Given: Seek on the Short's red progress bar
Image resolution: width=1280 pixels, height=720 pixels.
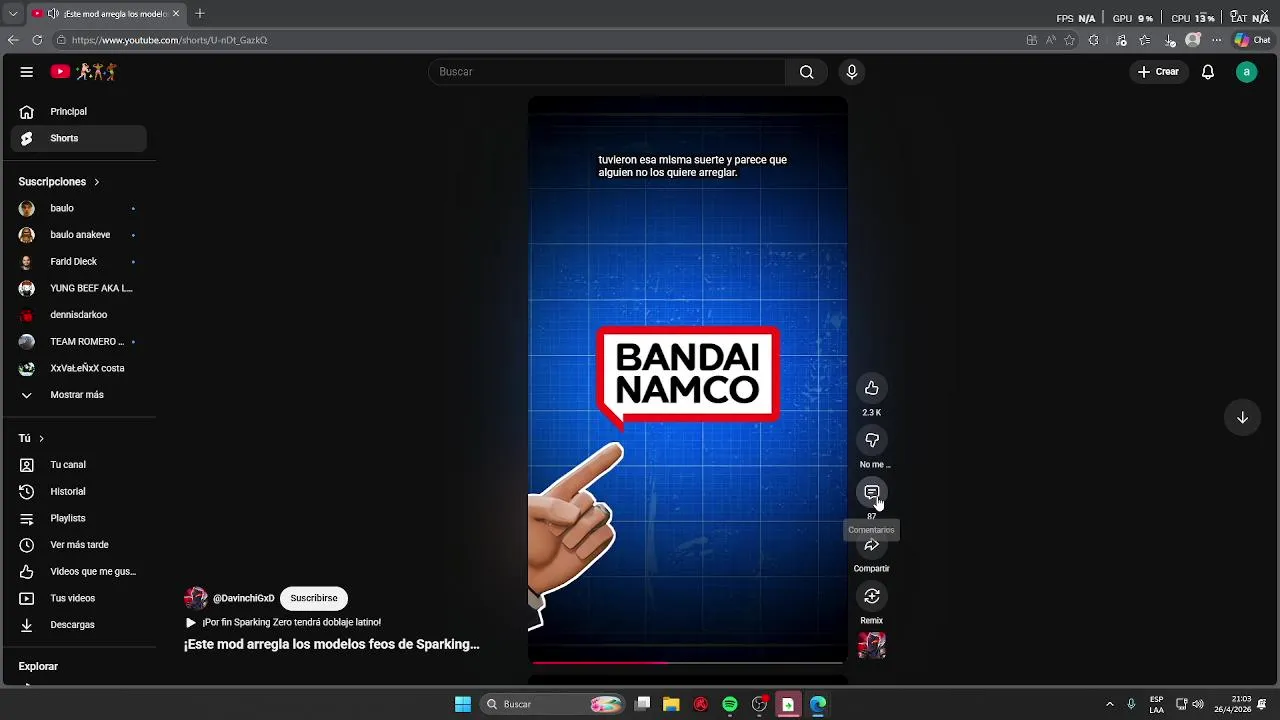Looking at the screenshot, I should tap(688, 662).
